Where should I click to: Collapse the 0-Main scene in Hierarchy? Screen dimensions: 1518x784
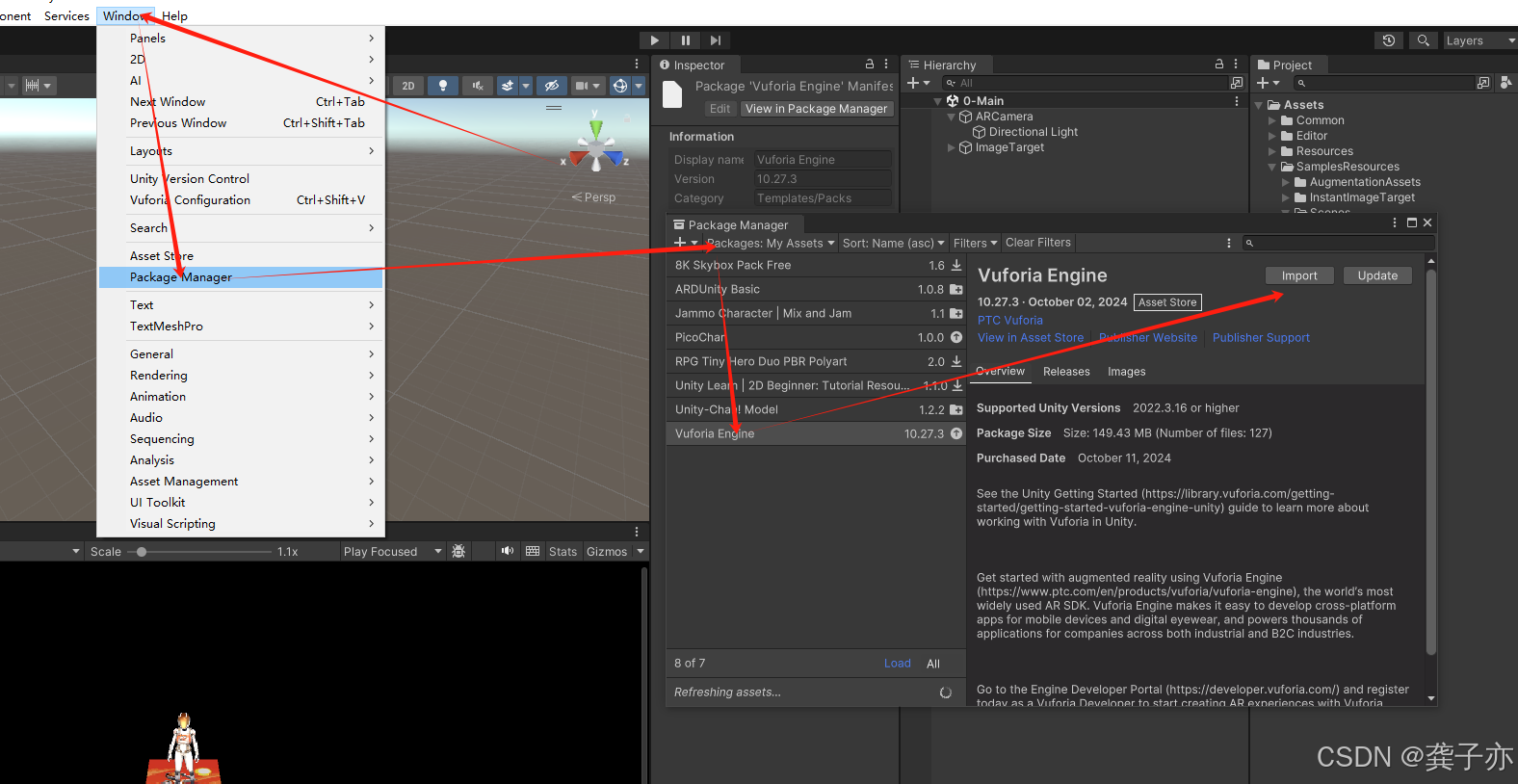(x=938, y=101)
